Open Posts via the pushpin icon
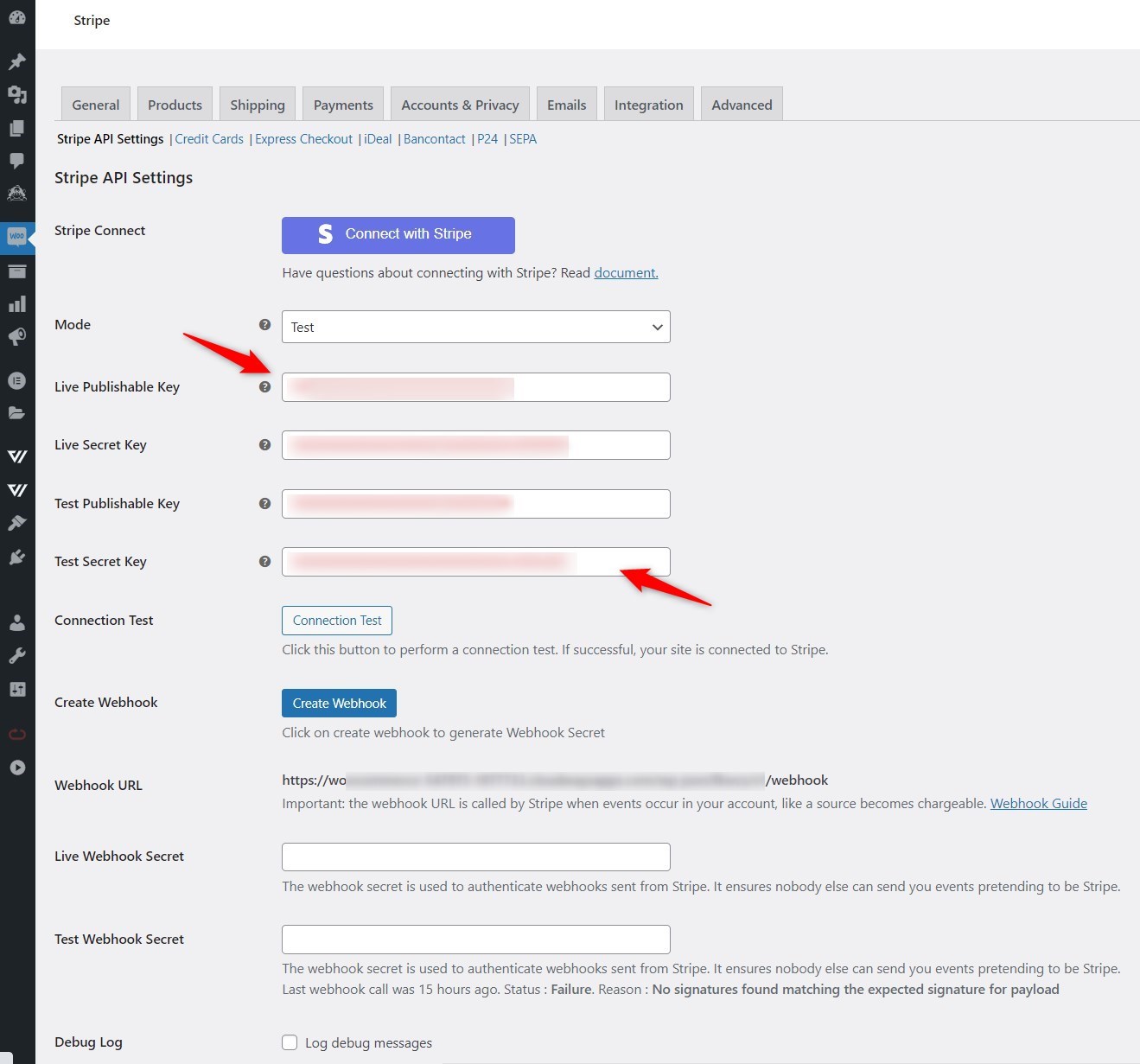Viewport: 1140px width, 1064px height. pos(17,61)
